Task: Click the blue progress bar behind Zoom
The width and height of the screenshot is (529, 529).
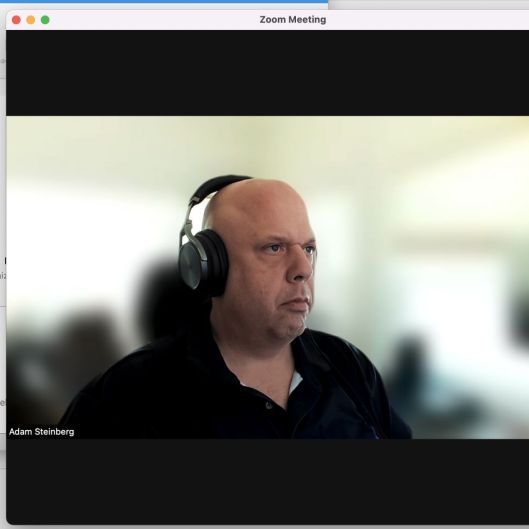Action: click(164, 1)
